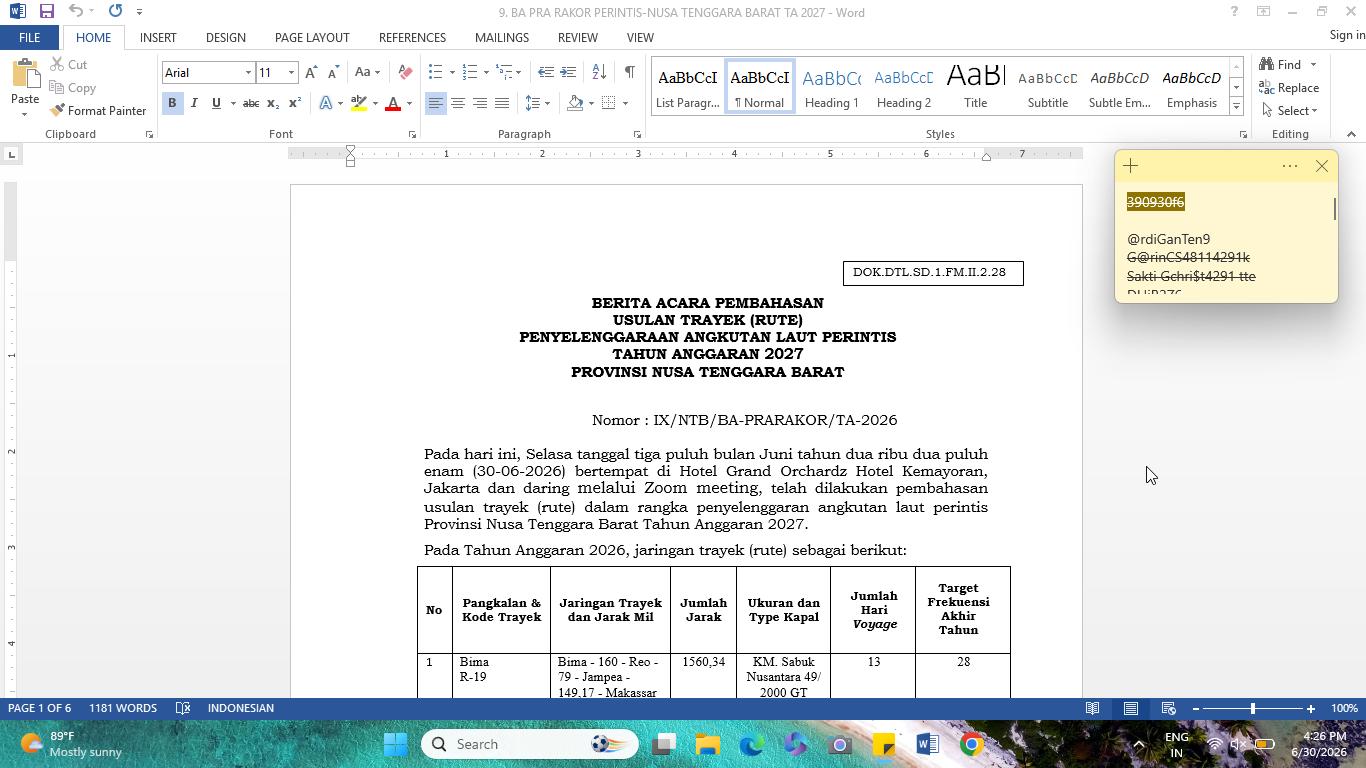Apply red font color
The width and height of the screenshot is (1366, 768).
pos(393,103)
